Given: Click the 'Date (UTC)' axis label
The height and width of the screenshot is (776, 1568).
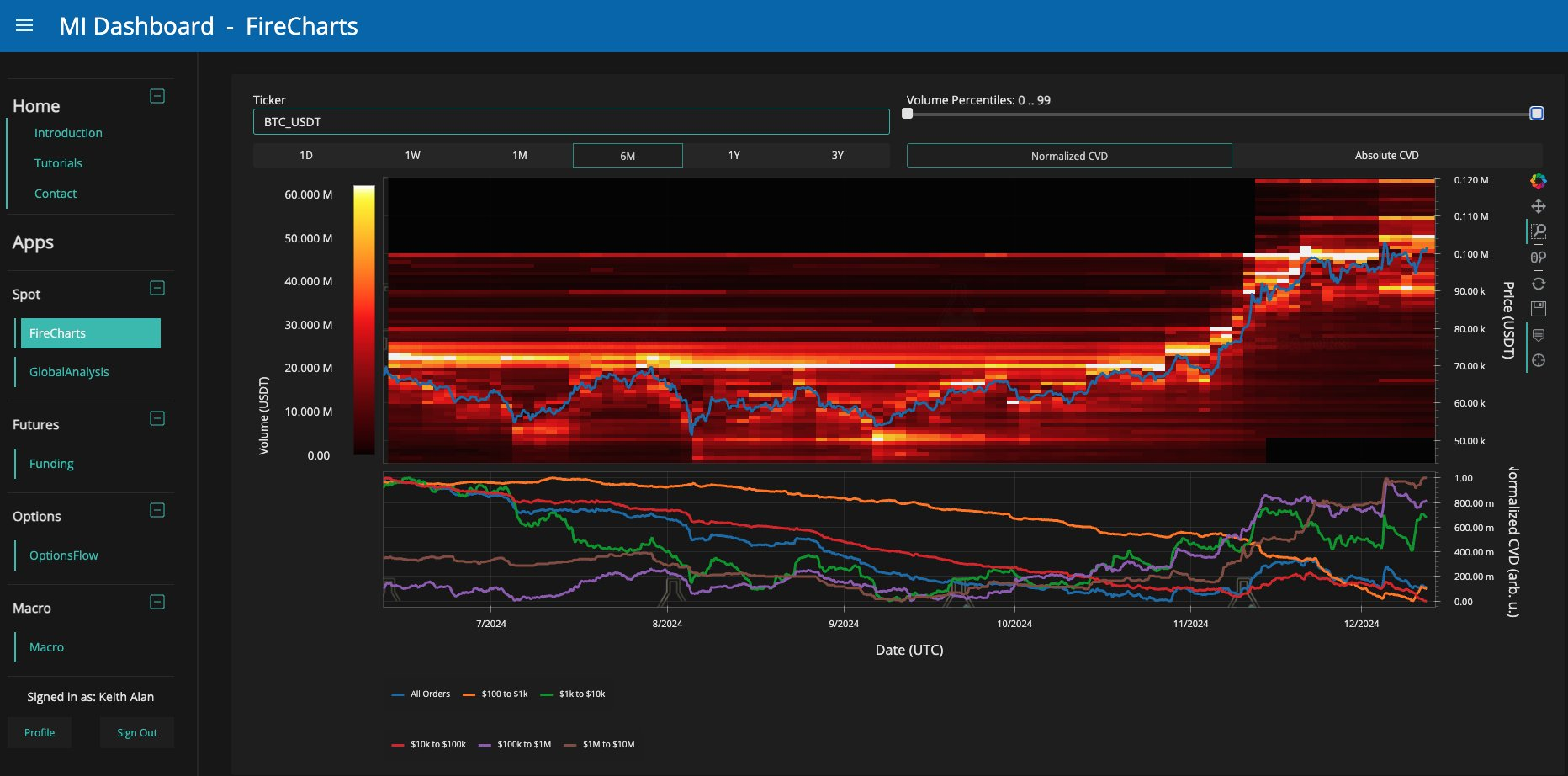Looking at the screenshot, I should point(909,650).
